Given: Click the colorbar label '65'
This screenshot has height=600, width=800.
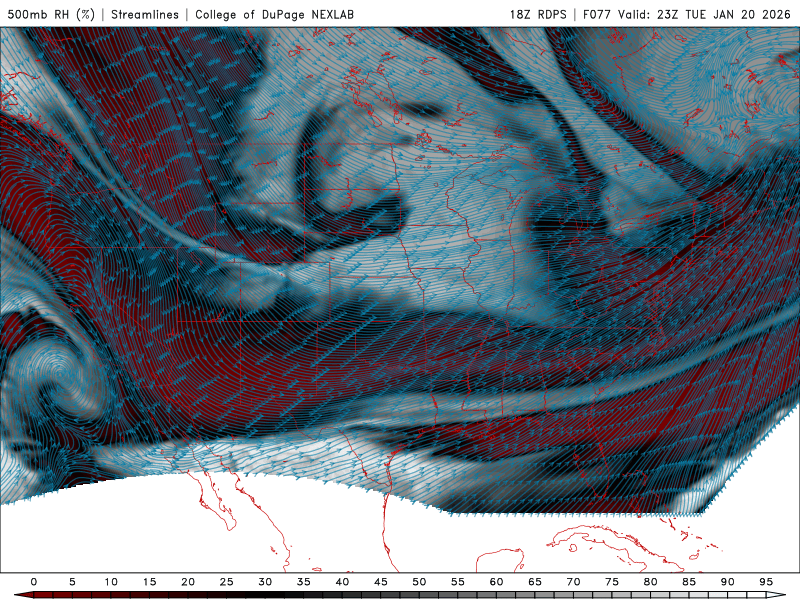Looking at the screenshot, I should point(535,582).
